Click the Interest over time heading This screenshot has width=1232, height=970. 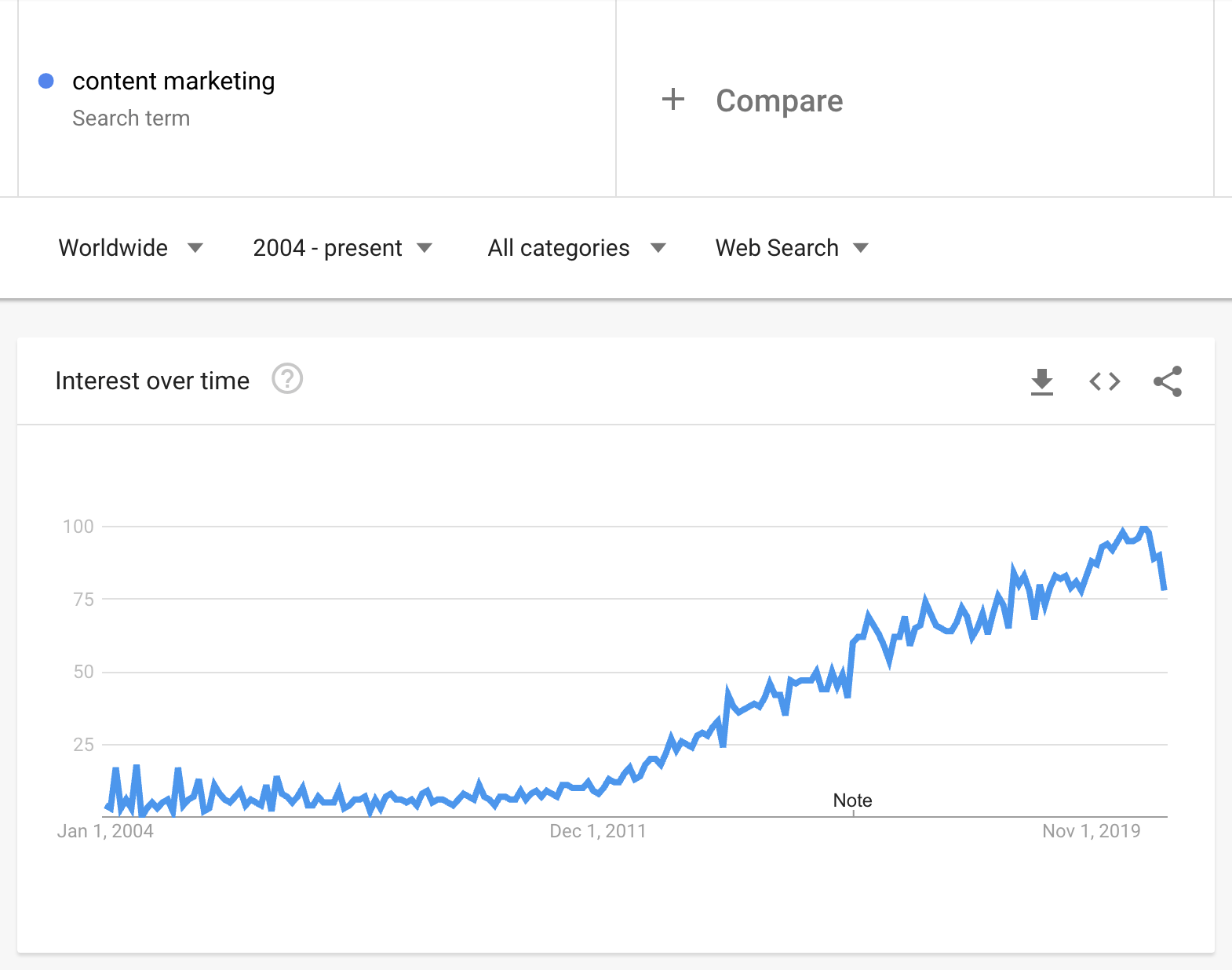152,381
